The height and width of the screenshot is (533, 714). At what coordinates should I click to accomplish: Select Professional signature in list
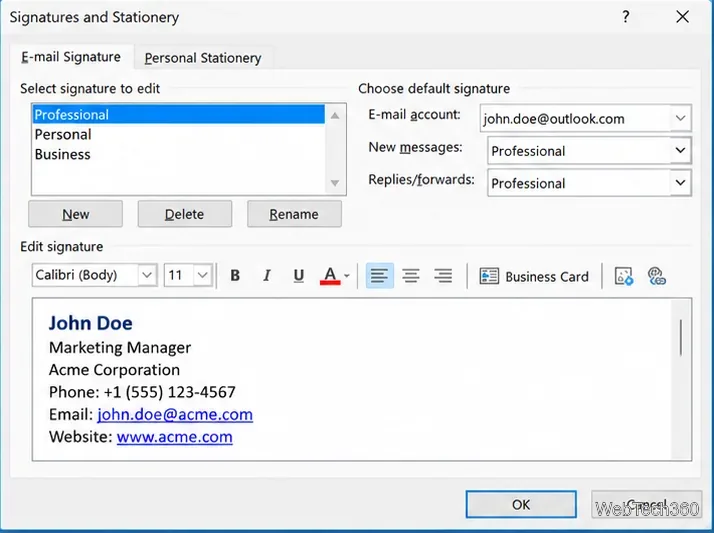tap(178, 114)
